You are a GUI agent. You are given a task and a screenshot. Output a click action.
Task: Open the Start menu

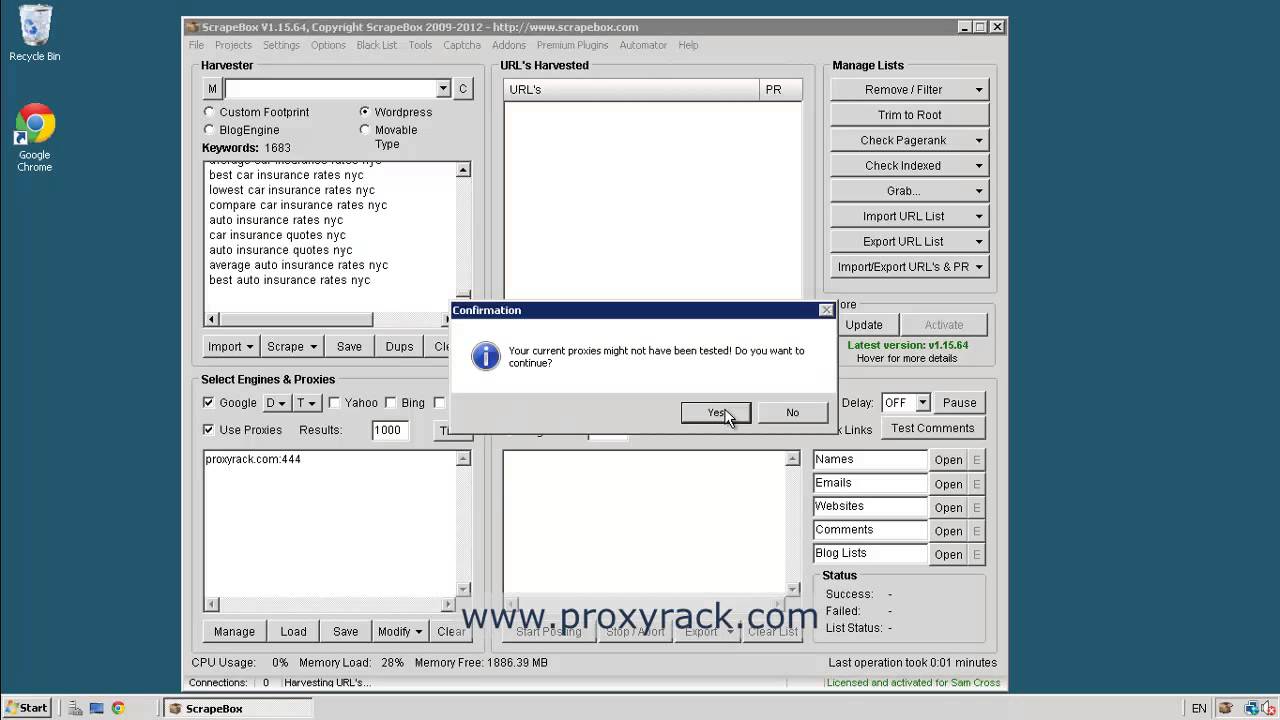pyautogui.click(x=26, y=708)
